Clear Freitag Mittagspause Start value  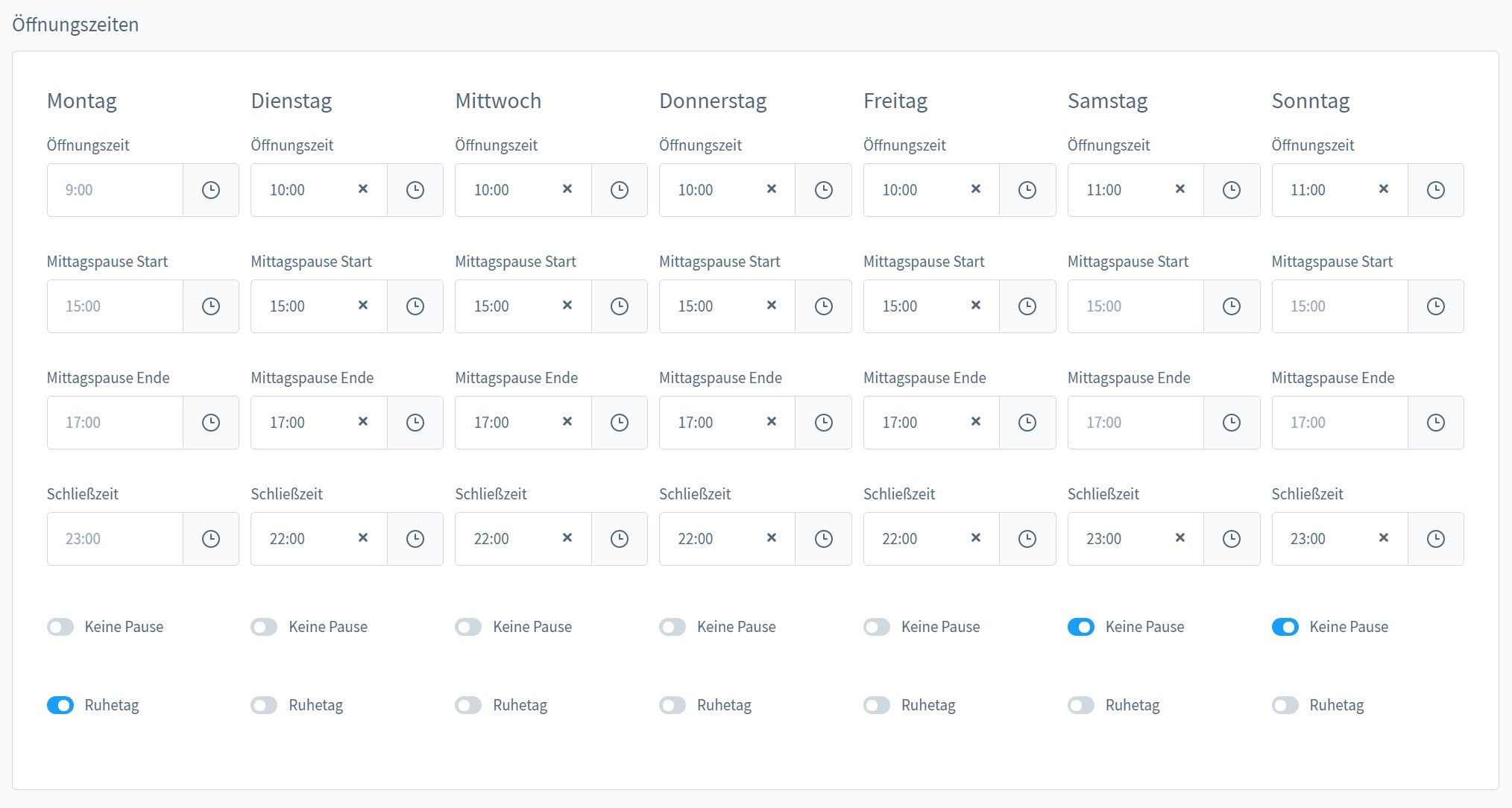coord(976,306)
